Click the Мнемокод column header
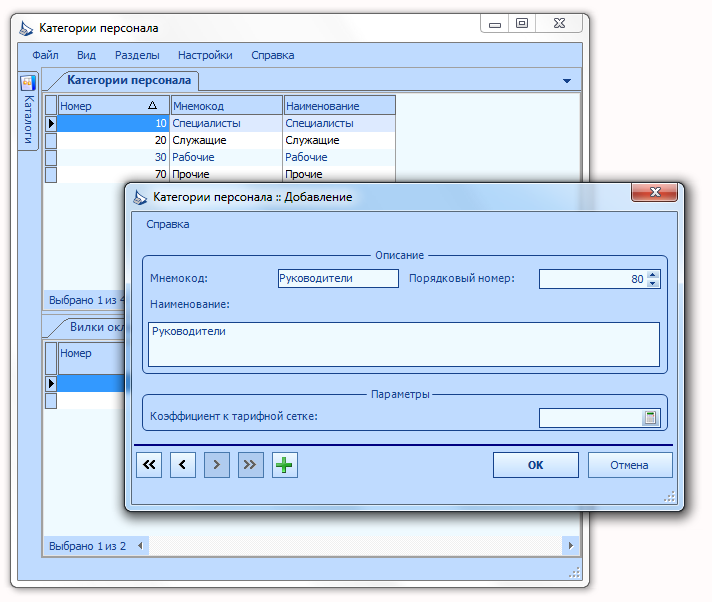 (x=227, y=106)
